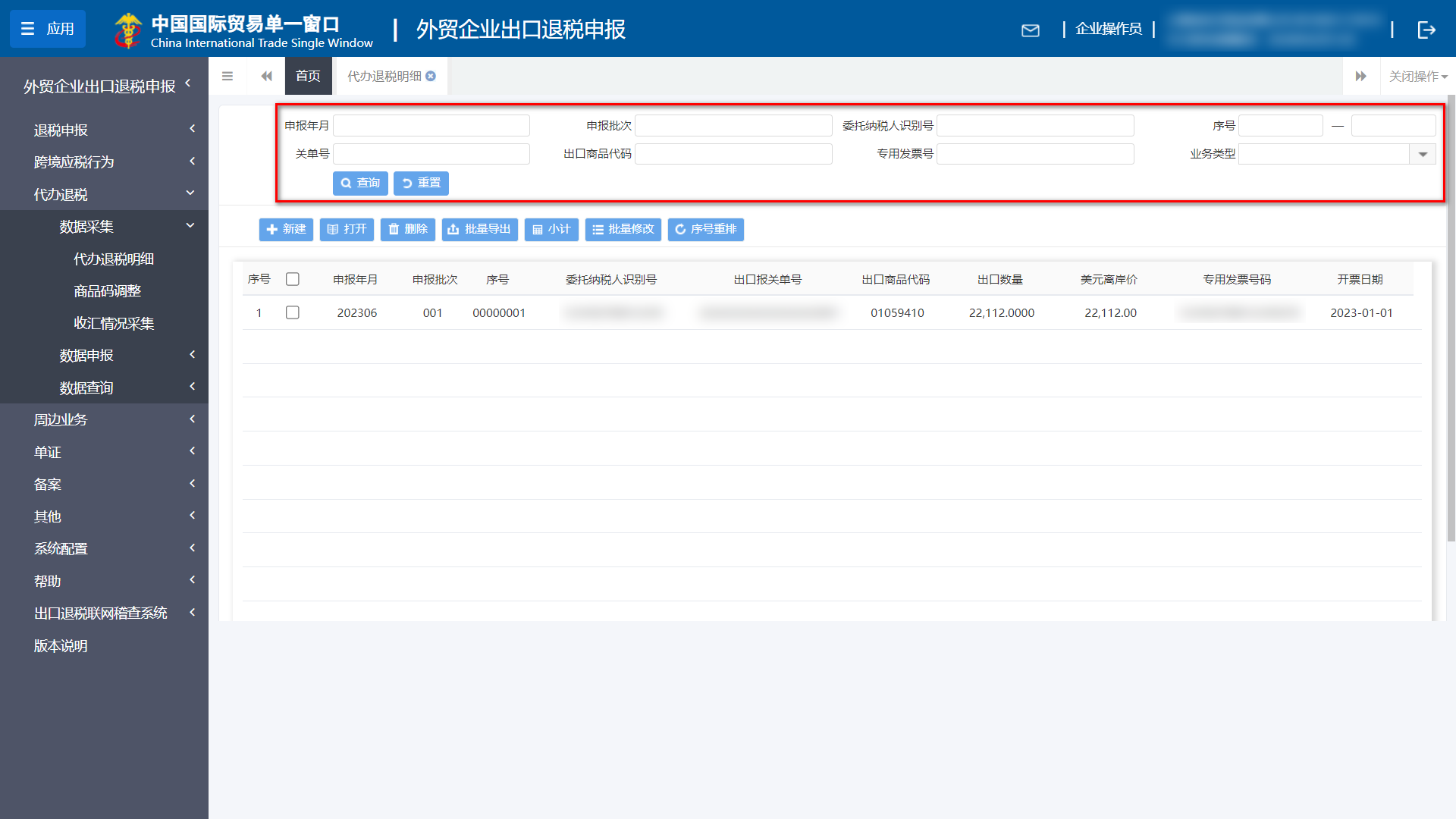Click the logout icon at top right

coord(1426,30)
